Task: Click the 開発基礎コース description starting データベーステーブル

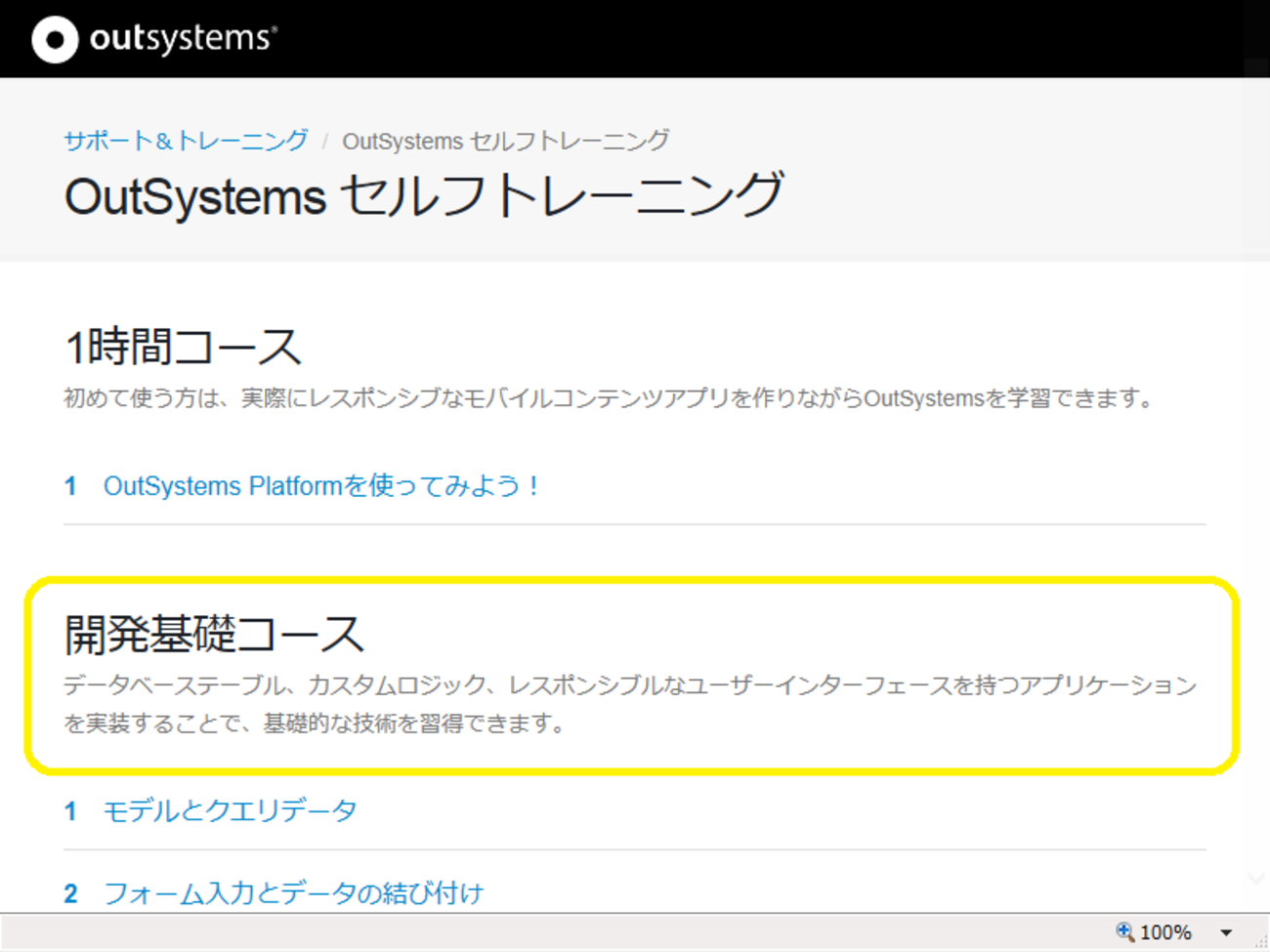Action: pyautogui.click(x=631, y=704)
